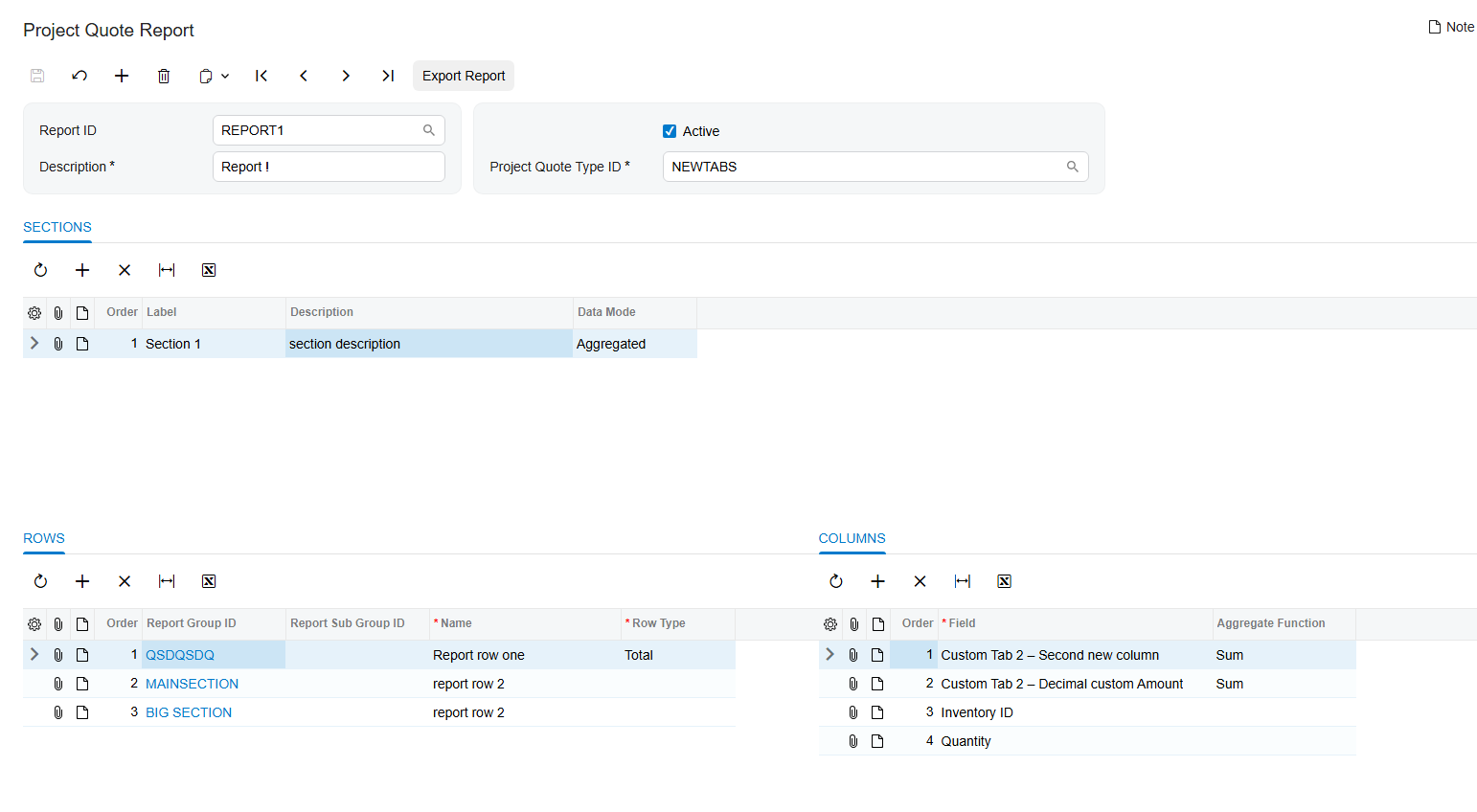
Task: Click the Description input field
Action: [x=329, y=167]
